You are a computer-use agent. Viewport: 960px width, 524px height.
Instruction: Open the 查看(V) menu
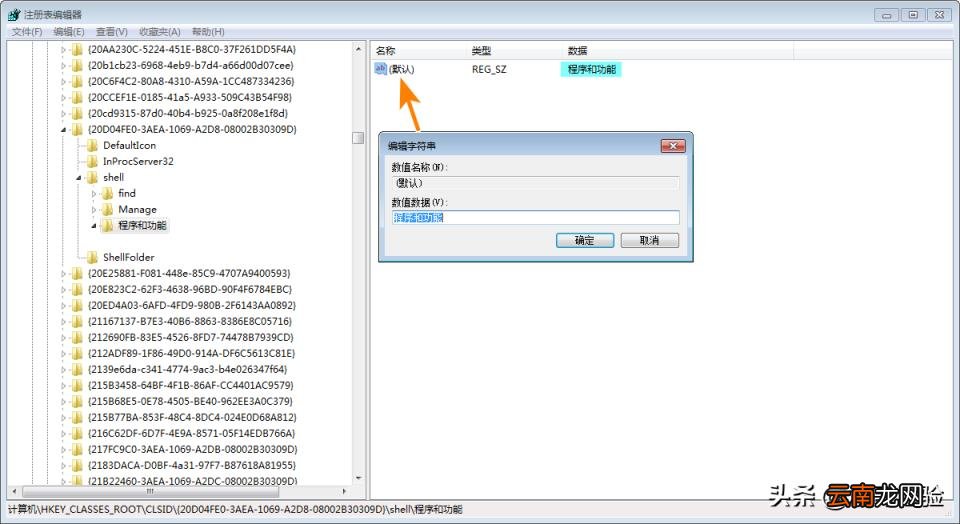point(111,32)
